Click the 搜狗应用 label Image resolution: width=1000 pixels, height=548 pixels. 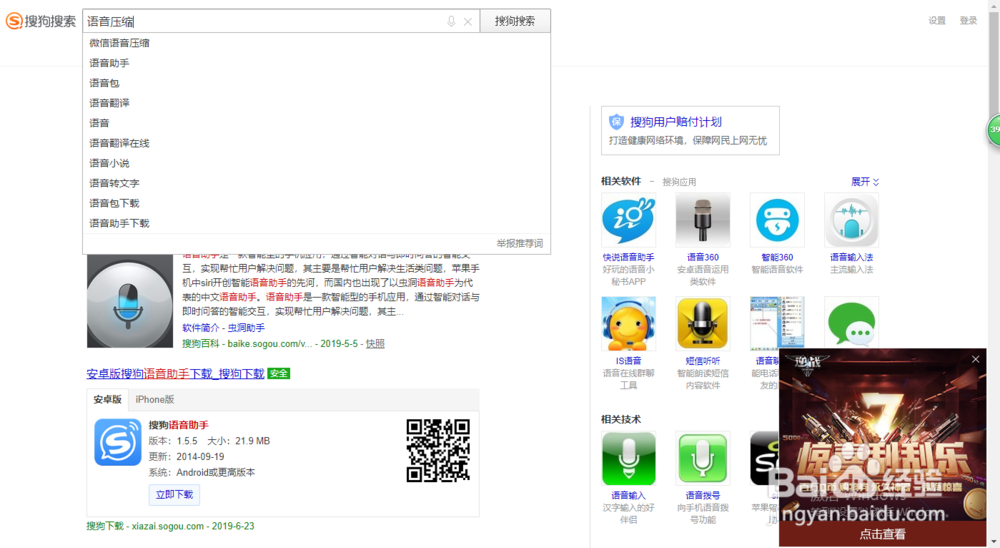pos(679,182)
